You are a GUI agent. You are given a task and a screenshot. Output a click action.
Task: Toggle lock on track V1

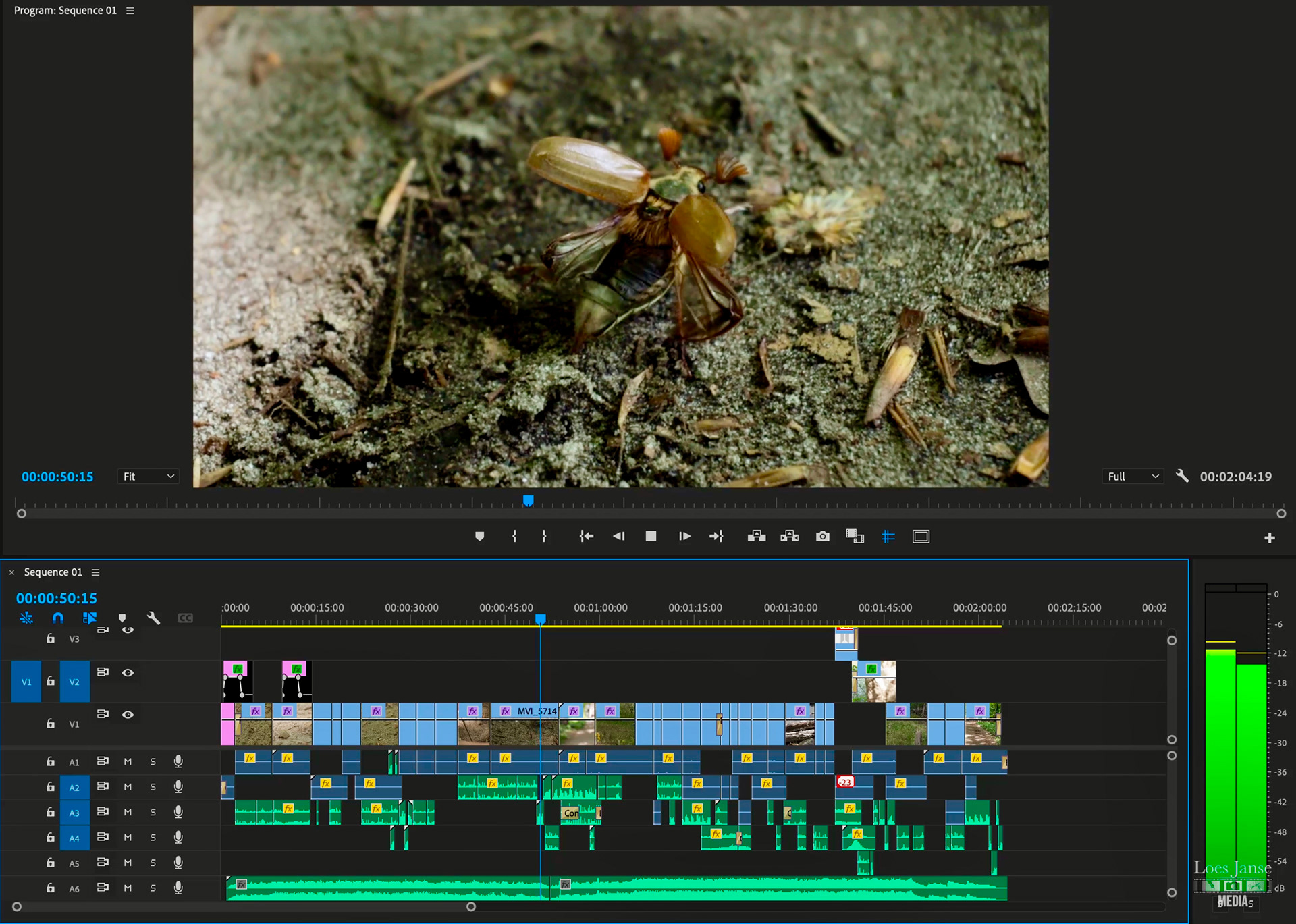tap(51, 724)
